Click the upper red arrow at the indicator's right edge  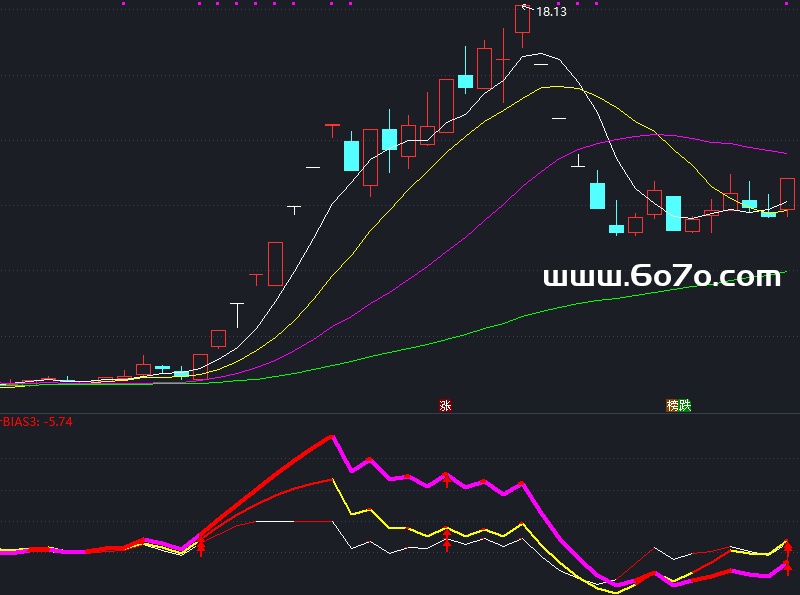[x=787, y=546]
